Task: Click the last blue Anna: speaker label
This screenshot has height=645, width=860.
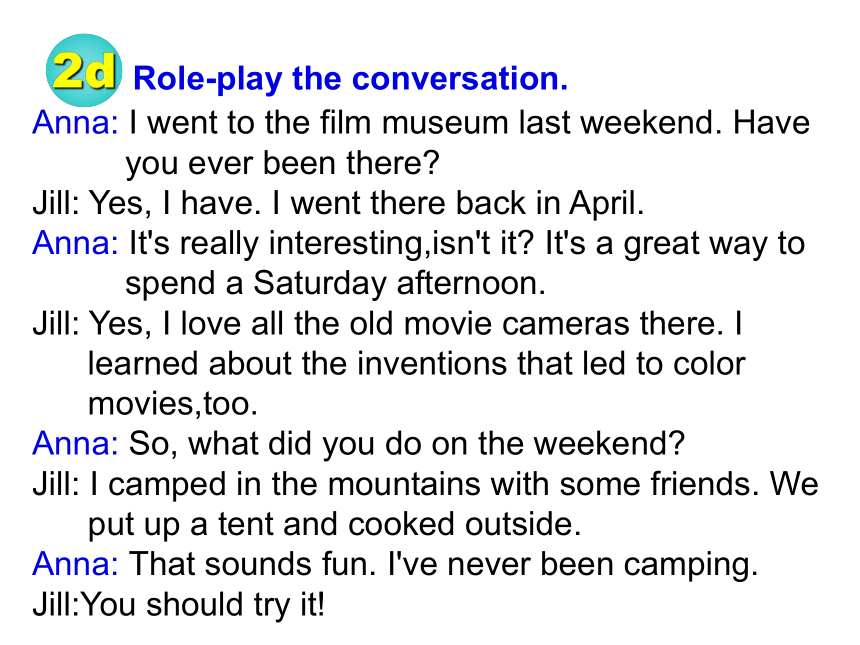Action: [x=75, y=564]
